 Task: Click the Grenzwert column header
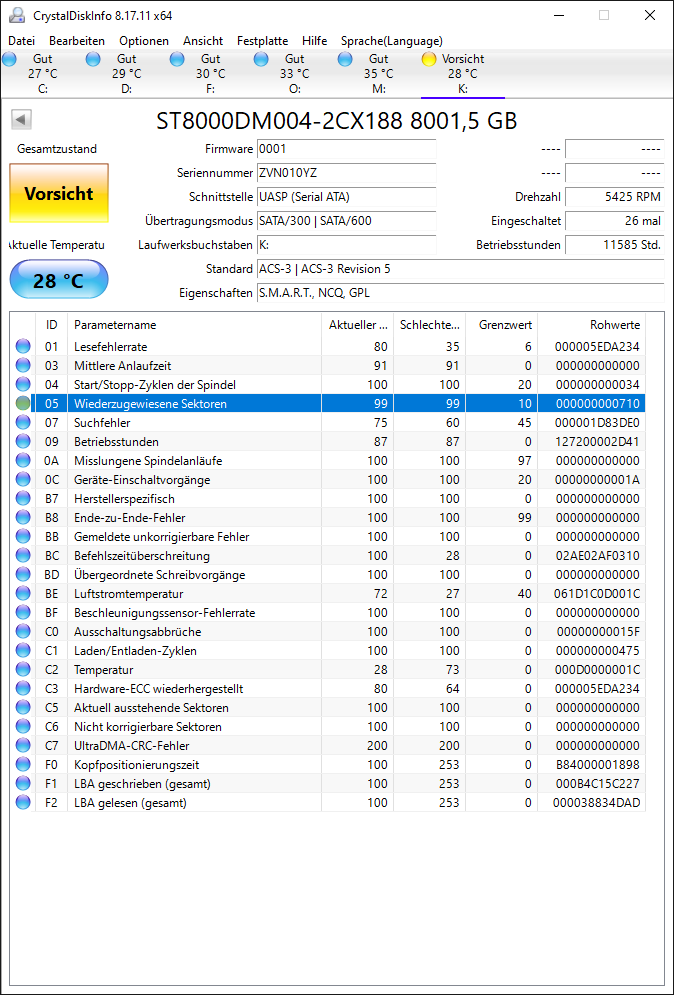pyautogui.click(x=501, y=325)
